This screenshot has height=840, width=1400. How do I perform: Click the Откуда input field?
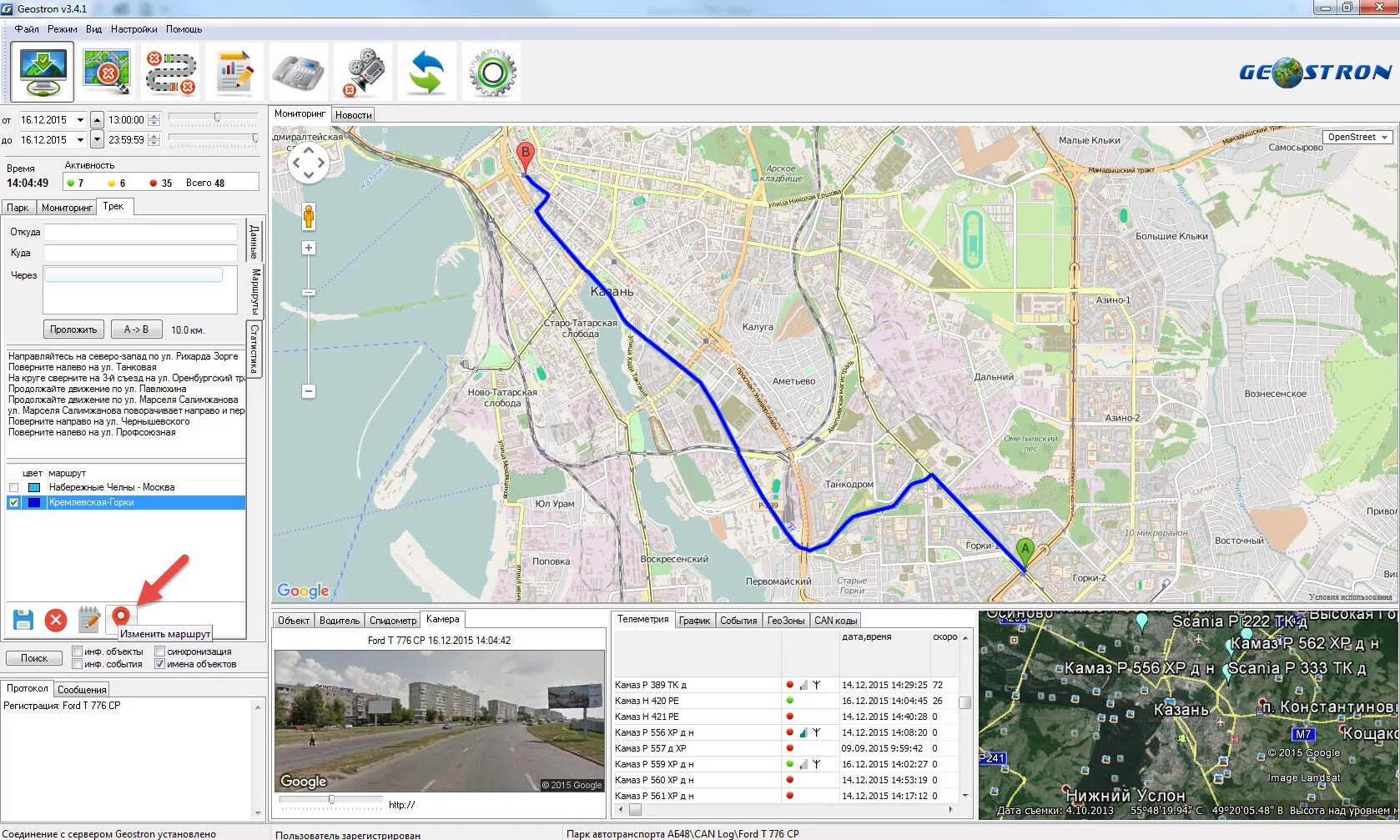pyautogui.click(x=140, y=232)
